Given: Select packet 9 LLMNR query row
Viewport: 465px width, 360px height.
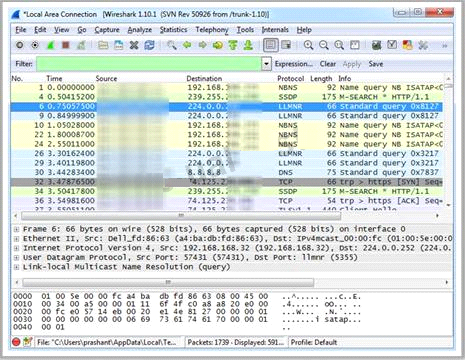Looking at the screenshot, I should [x=227, y=116].
